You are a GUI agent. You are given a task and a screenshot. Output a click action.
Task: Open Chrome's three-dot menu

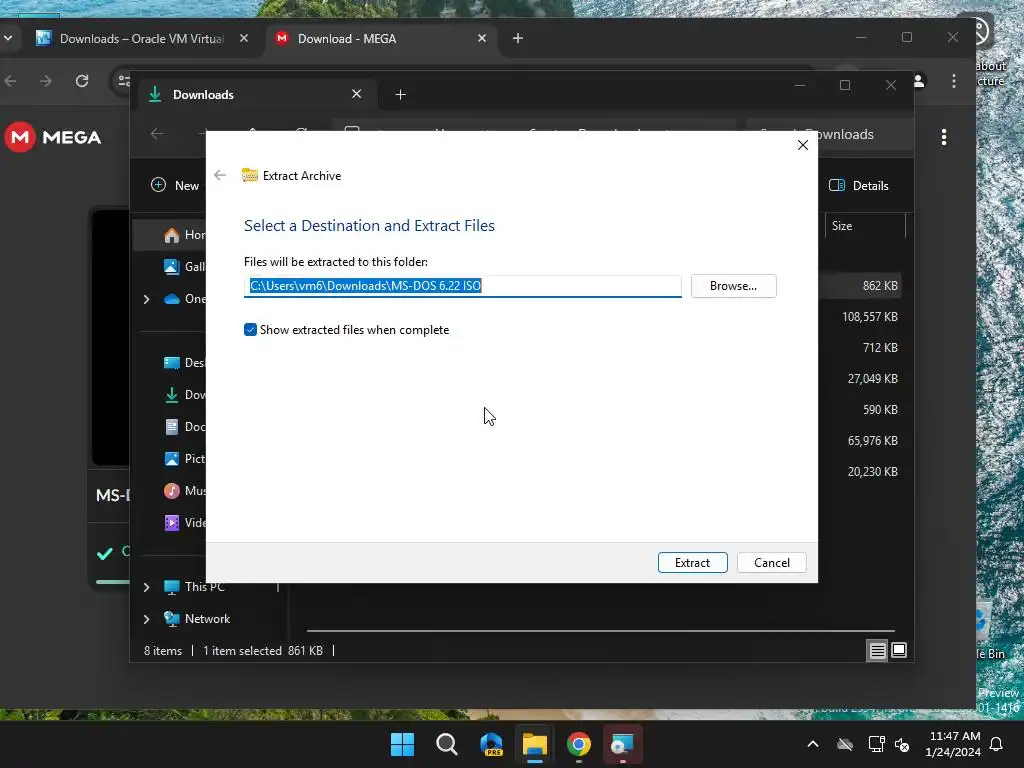point(953,81)
